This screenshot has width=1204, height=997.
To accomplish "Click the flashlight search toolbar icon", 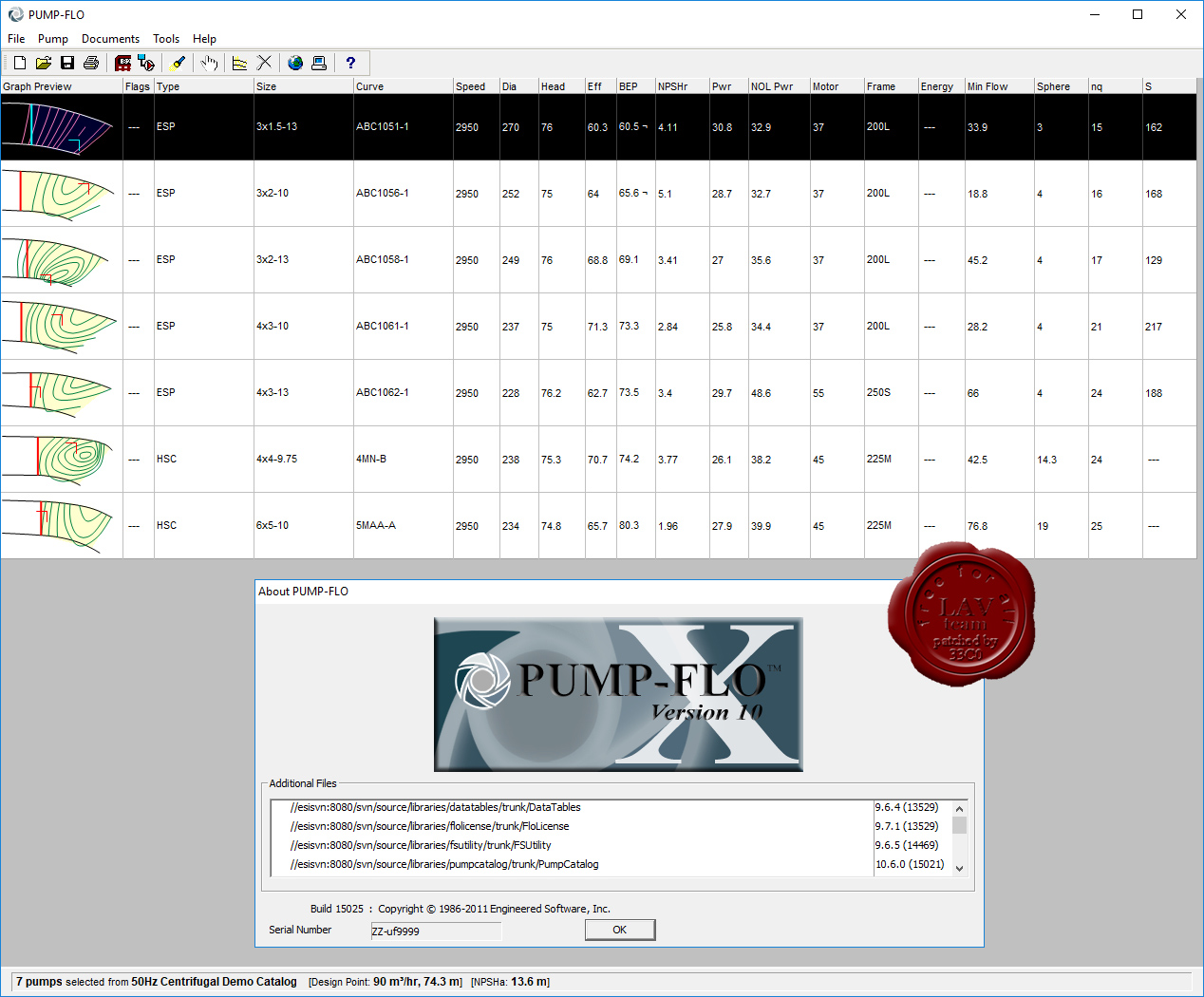I will coord(178,63).
